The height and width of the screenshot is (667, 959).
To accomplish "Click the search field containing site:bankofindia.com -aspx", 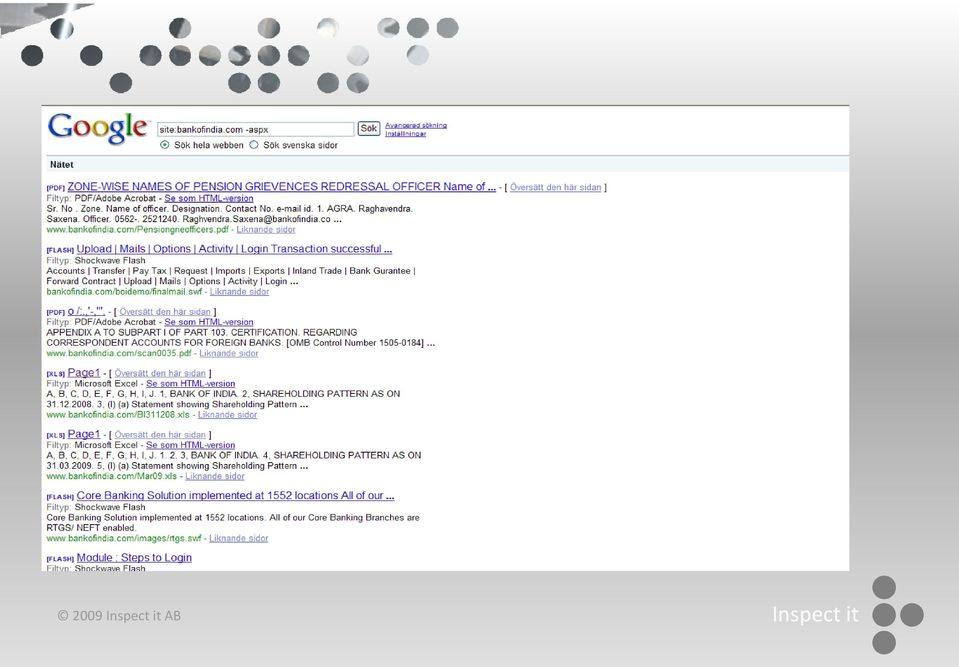I will coord(255,130).
